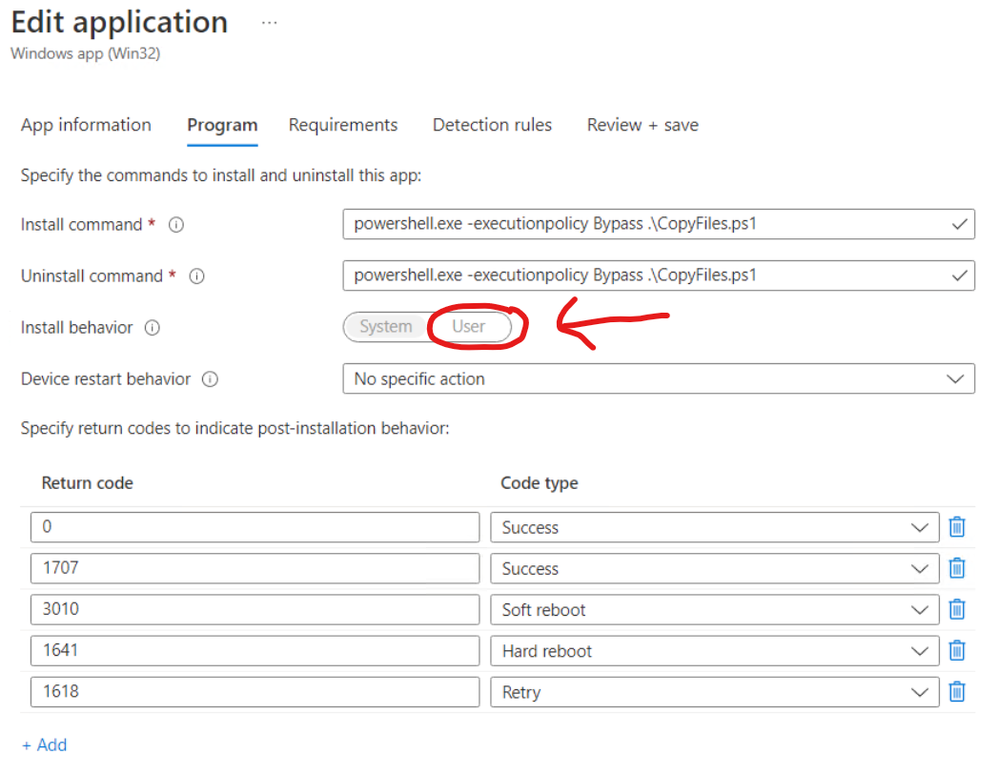The image size is (999, 775).
Task: Delete the return code 0 row
Action: click(957, 527)
